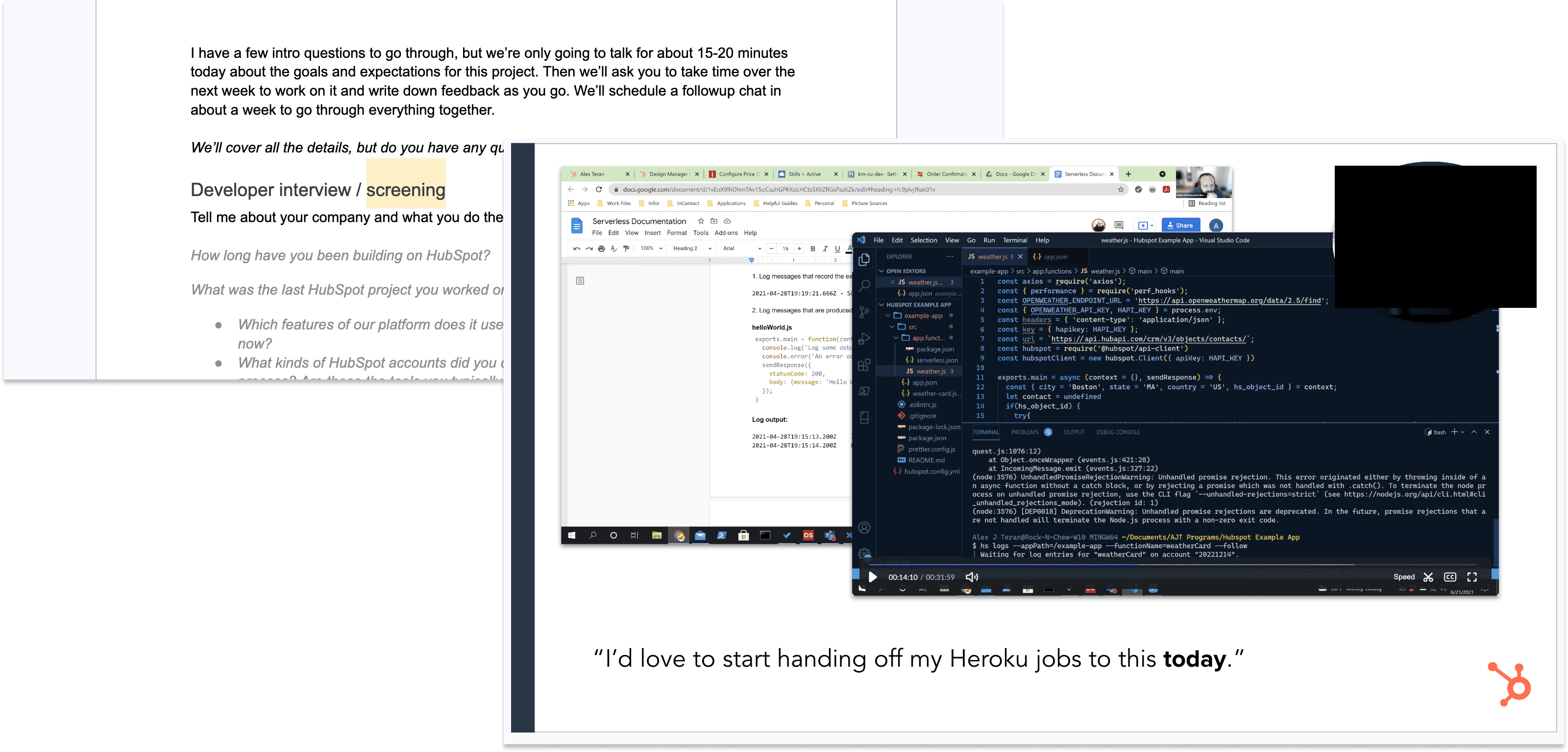Play the video recording

(x=872, y=577)
